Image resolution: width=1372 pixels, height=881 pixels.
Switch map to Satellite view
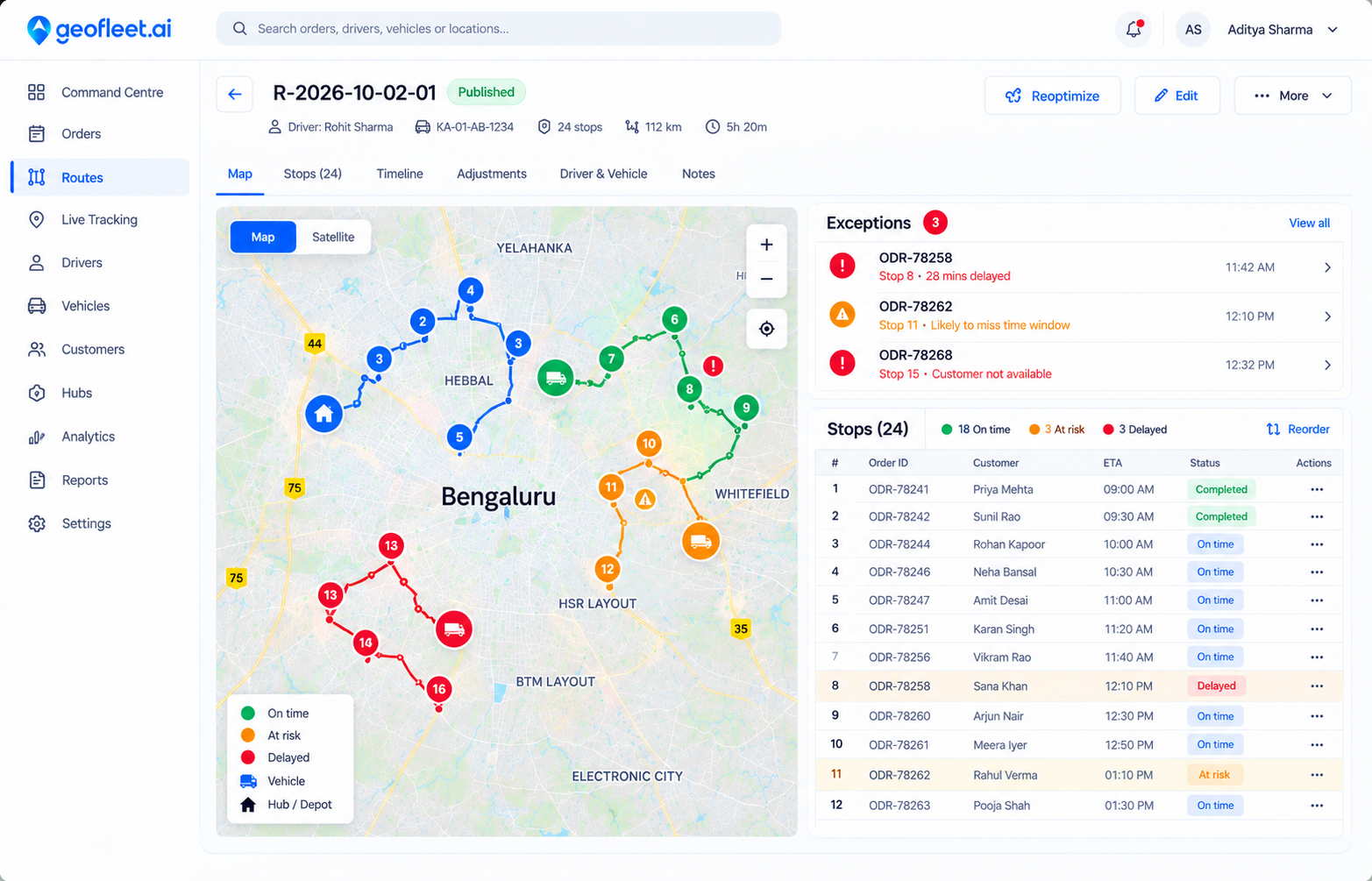click(333, 237)
